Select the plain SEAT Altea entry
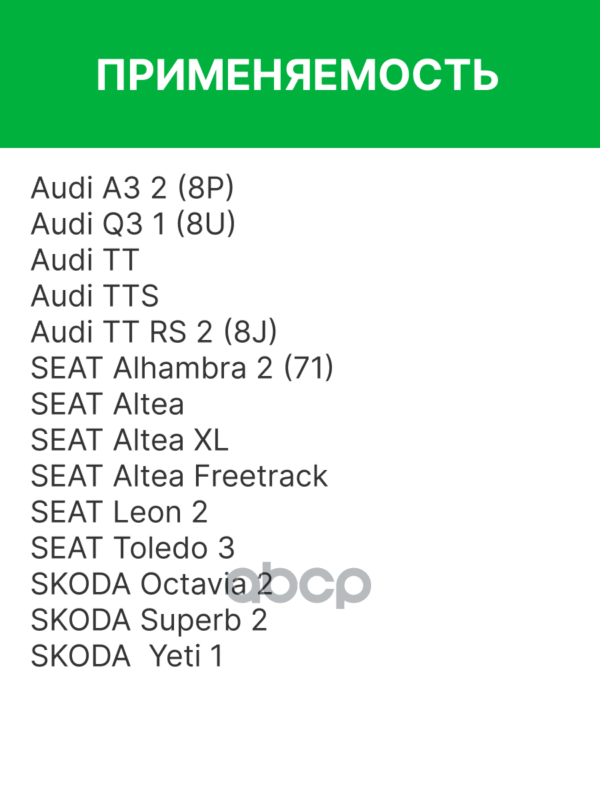Viewport: 600px width, 800px height. point(107,404)
